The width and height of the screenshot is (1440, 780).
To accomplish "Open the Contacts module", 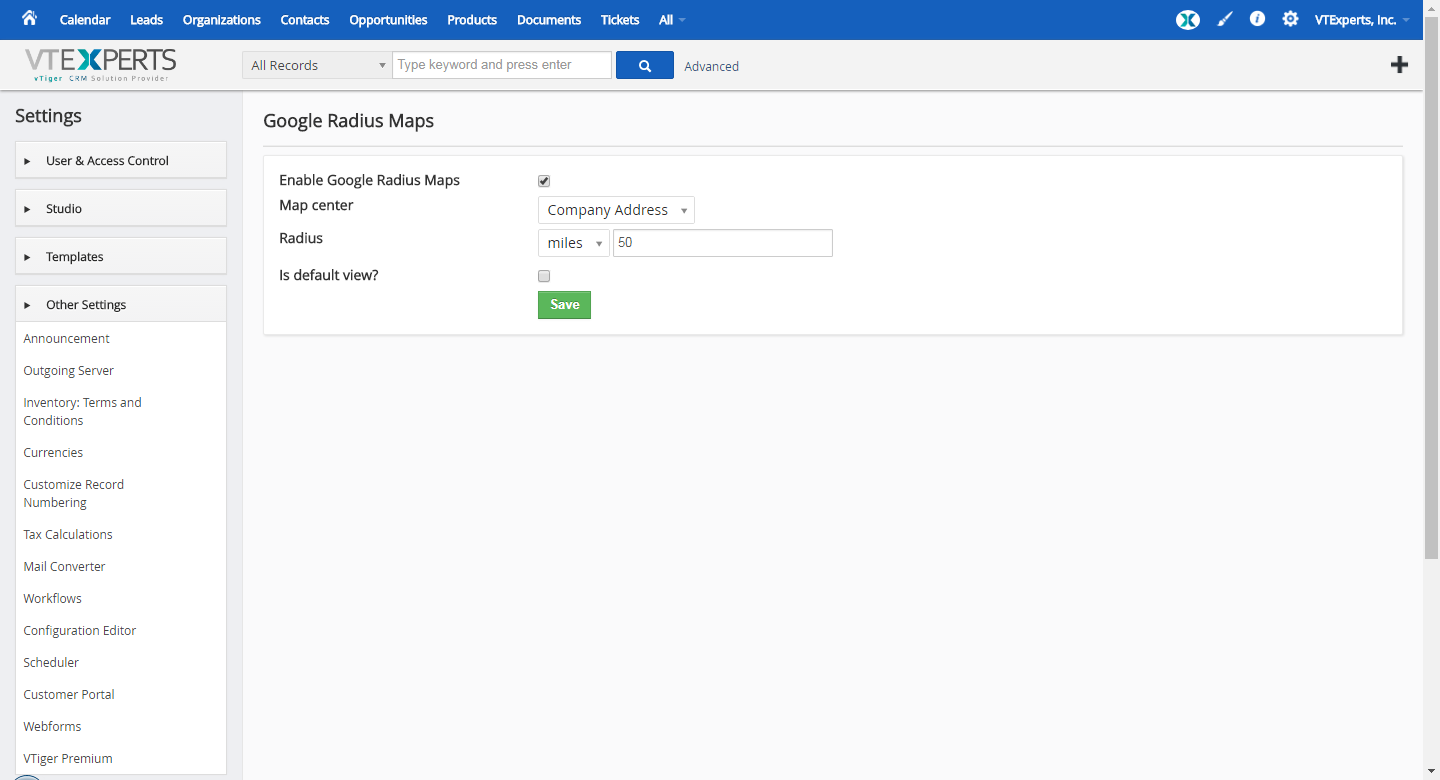I will point(305,20).
